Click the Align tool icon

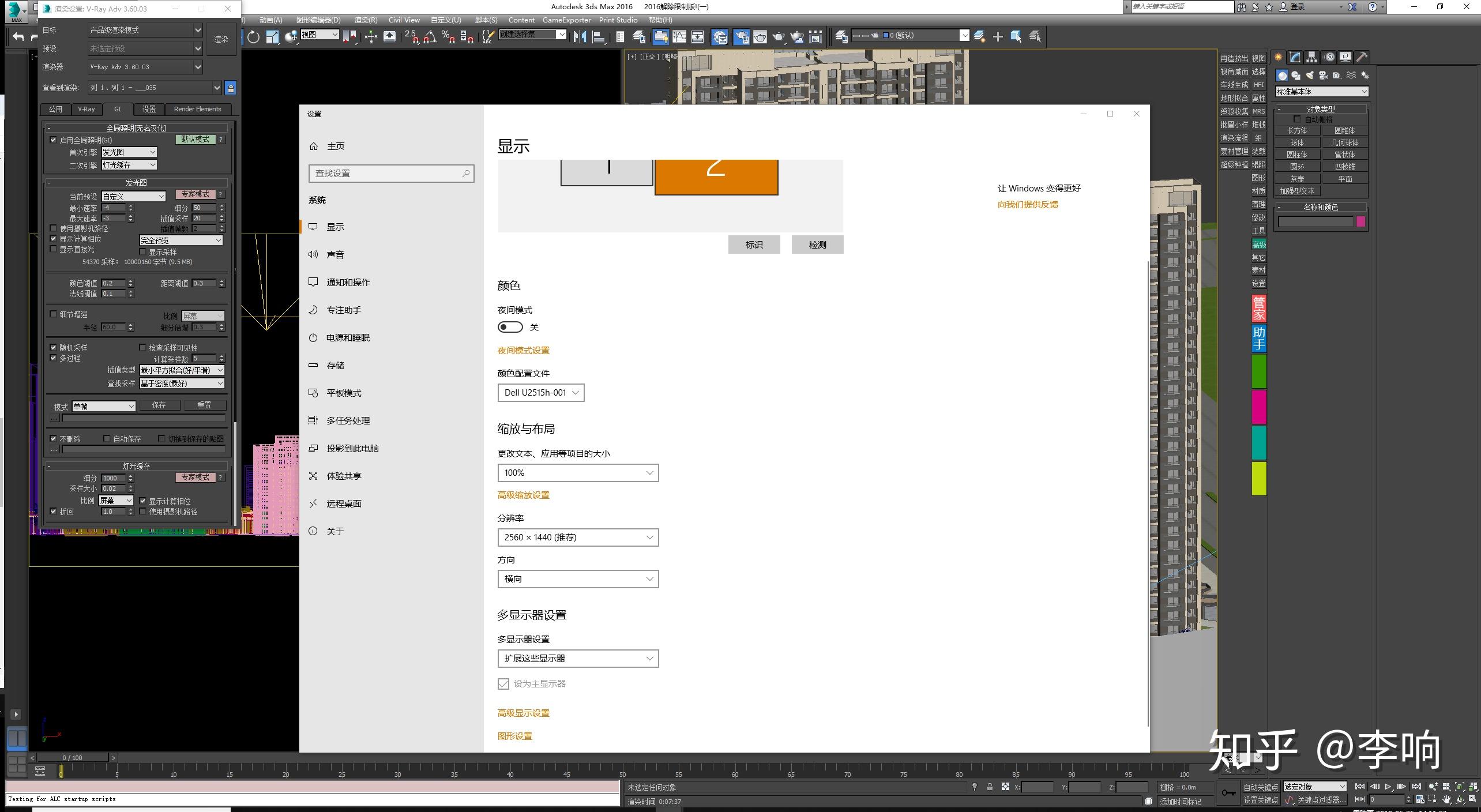599,37
